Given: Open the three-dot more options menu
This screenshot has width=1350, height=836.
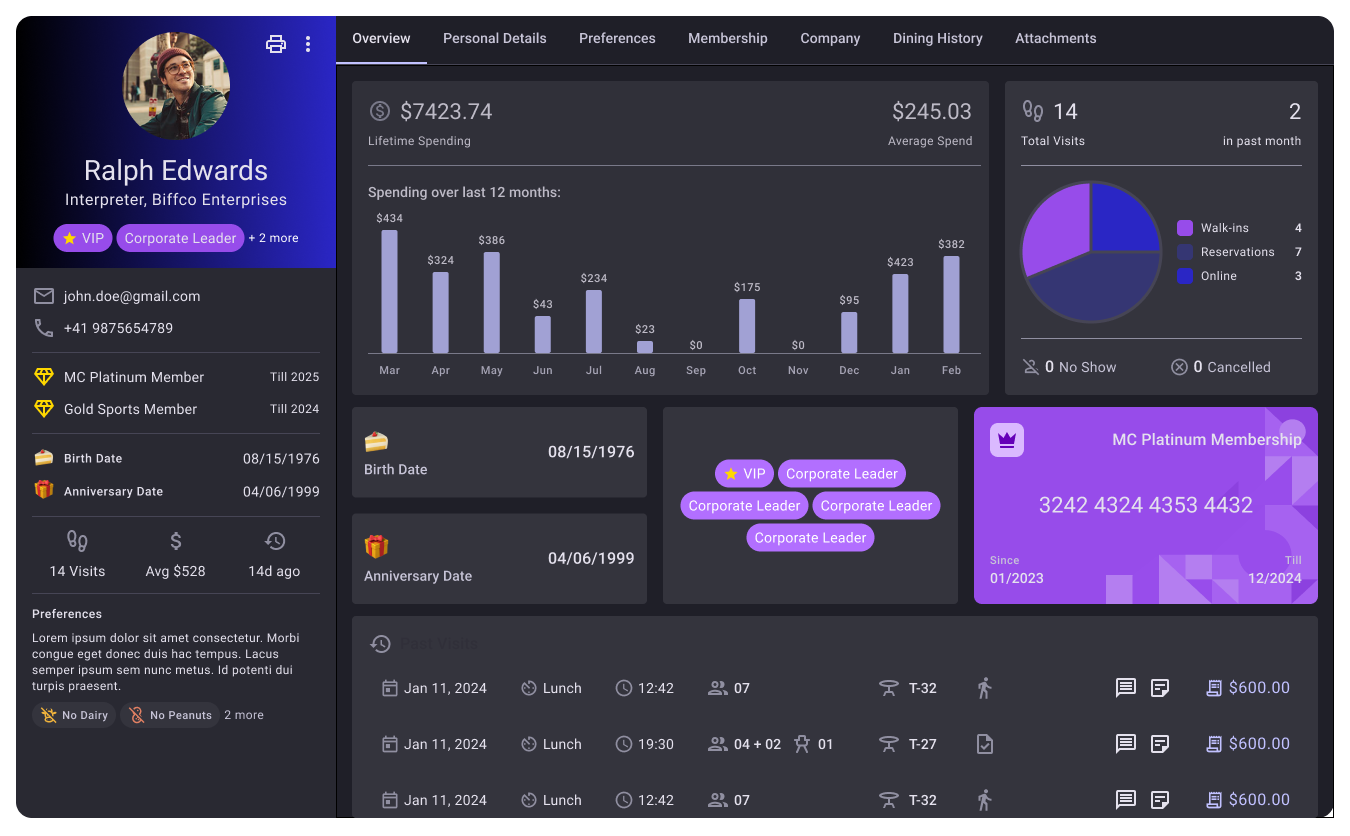Looking at the screenshot, I should tap(308, 44).
